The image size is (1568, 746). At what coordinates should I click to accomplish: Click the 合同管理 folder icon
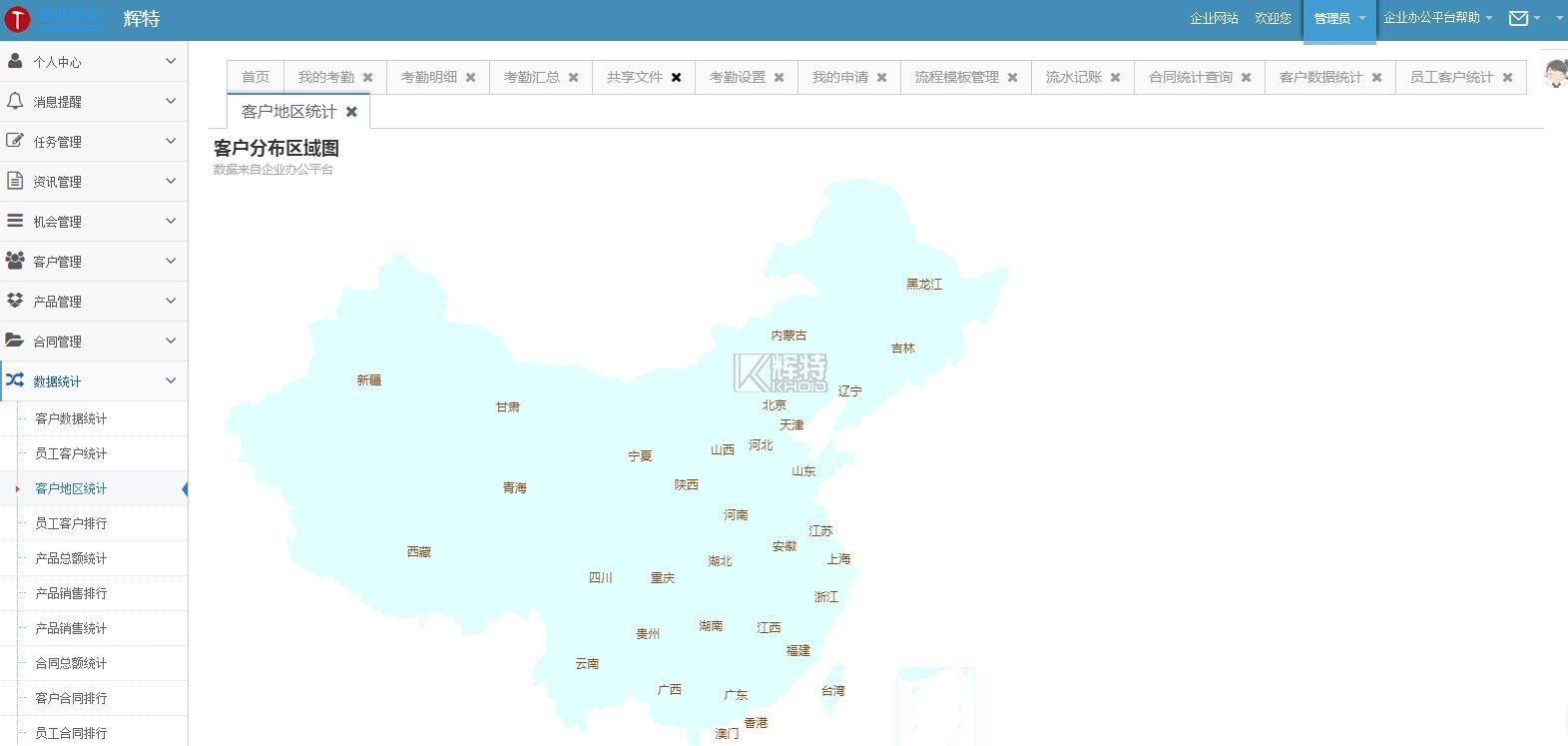pyautogui.click(x=15, y=341)
